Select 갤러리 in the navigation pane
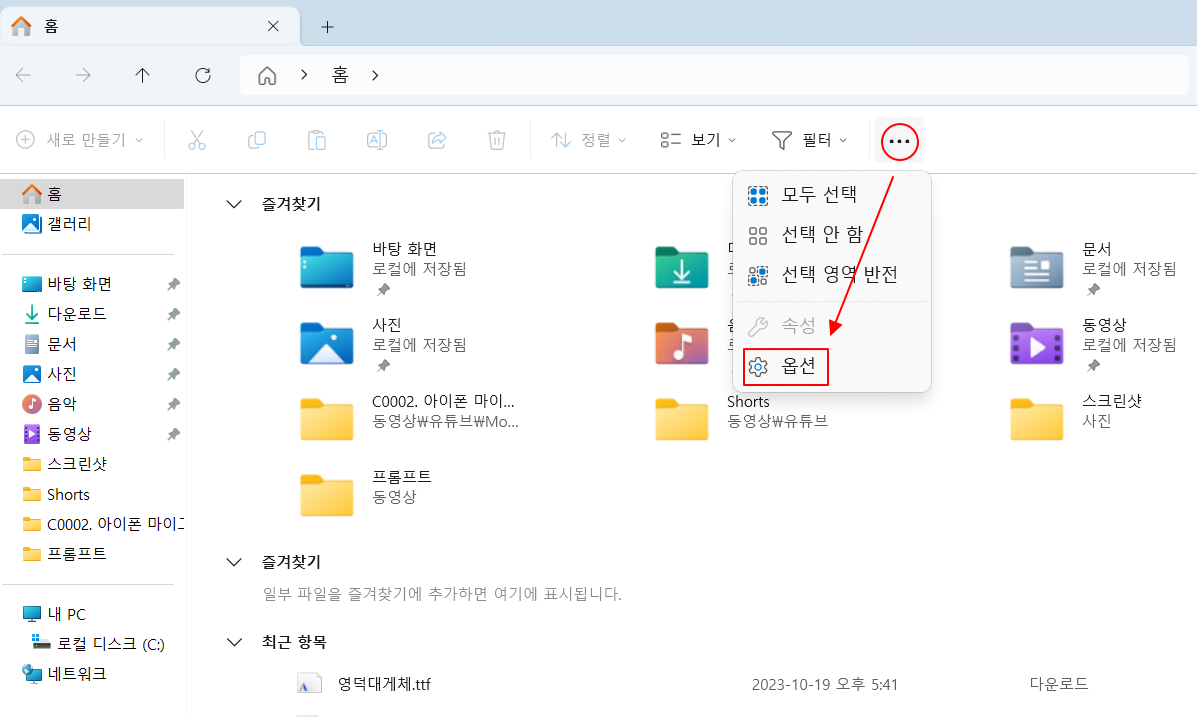Image resolution: width=1197 pixels, height=717 pixels. (x=92, y=224)
